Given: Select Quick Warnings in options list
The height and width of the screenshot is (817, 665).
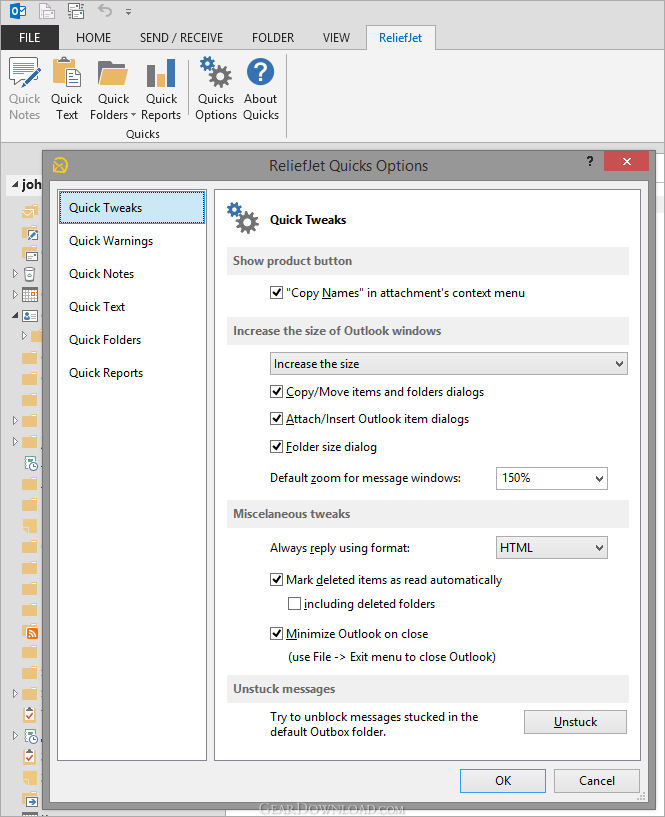Looking at the screenshot, I should (x=132, y=241).
